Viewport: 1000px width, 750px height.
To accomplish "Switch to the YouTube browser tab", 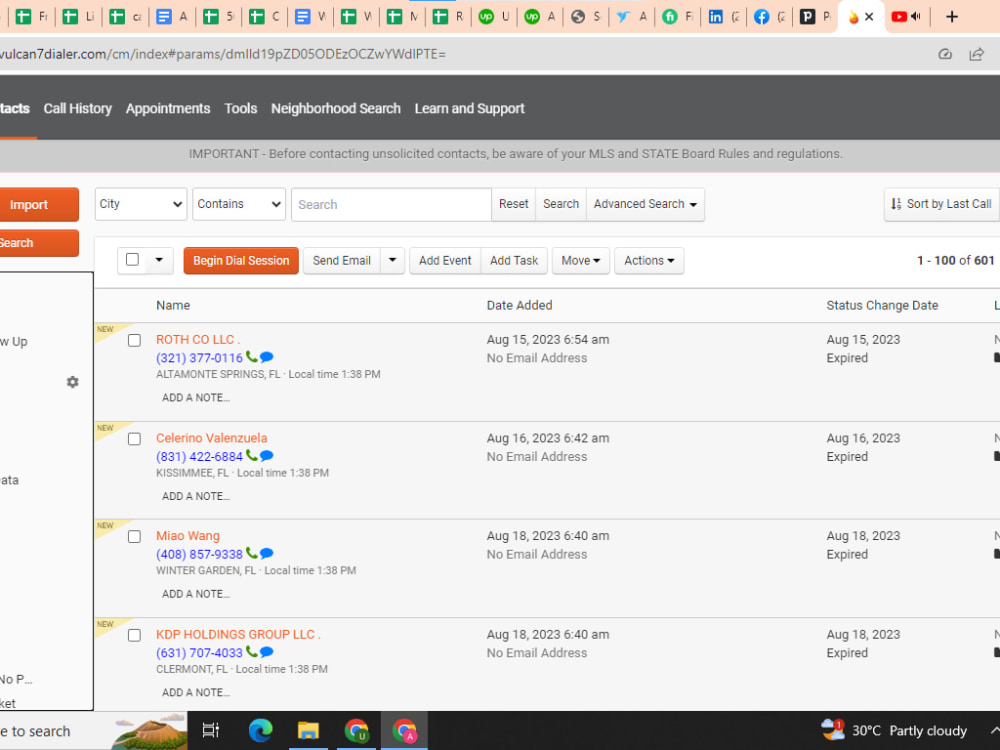I will click(x=906, y=17).
